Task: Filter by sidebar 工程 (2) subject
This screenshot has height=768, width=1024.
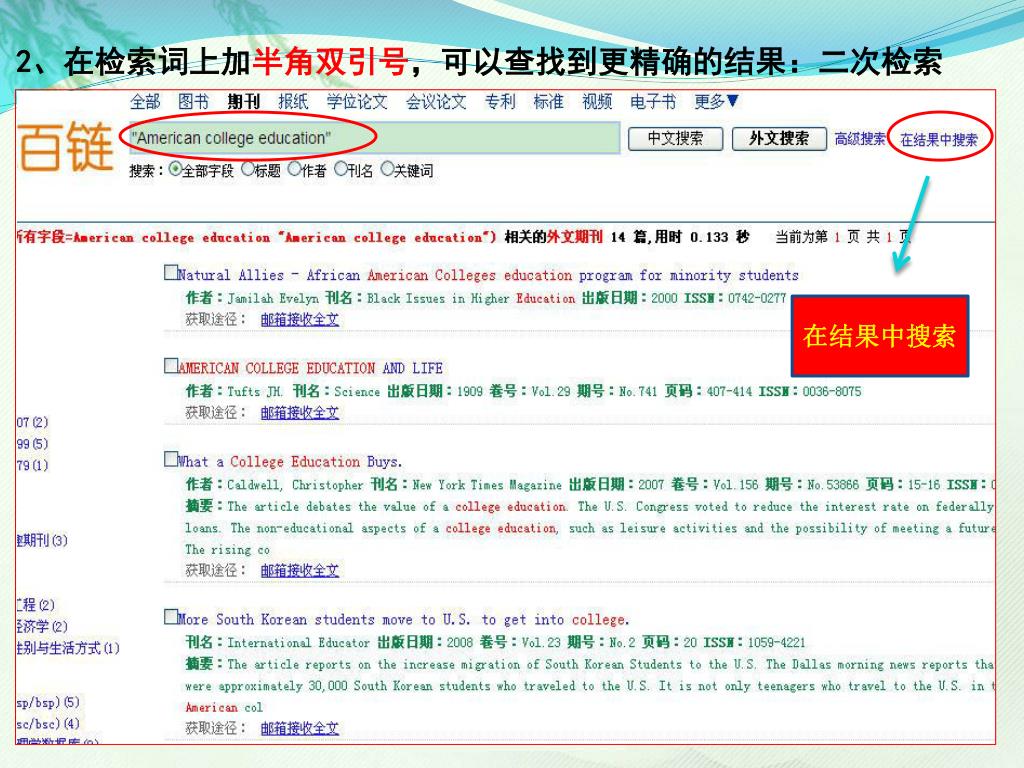Action: [x=37, y=605]
